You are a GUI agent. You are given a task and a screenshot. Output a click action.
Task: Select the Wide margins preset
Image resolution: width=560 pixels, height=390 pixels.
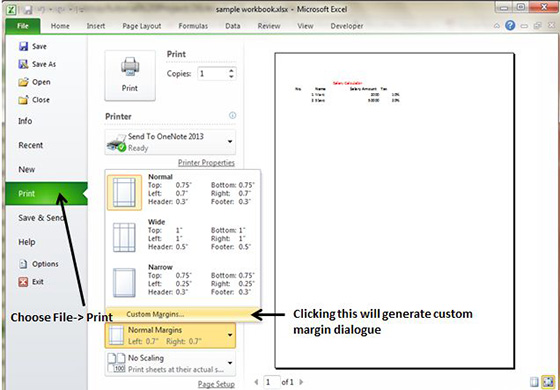tap(183, 238)
